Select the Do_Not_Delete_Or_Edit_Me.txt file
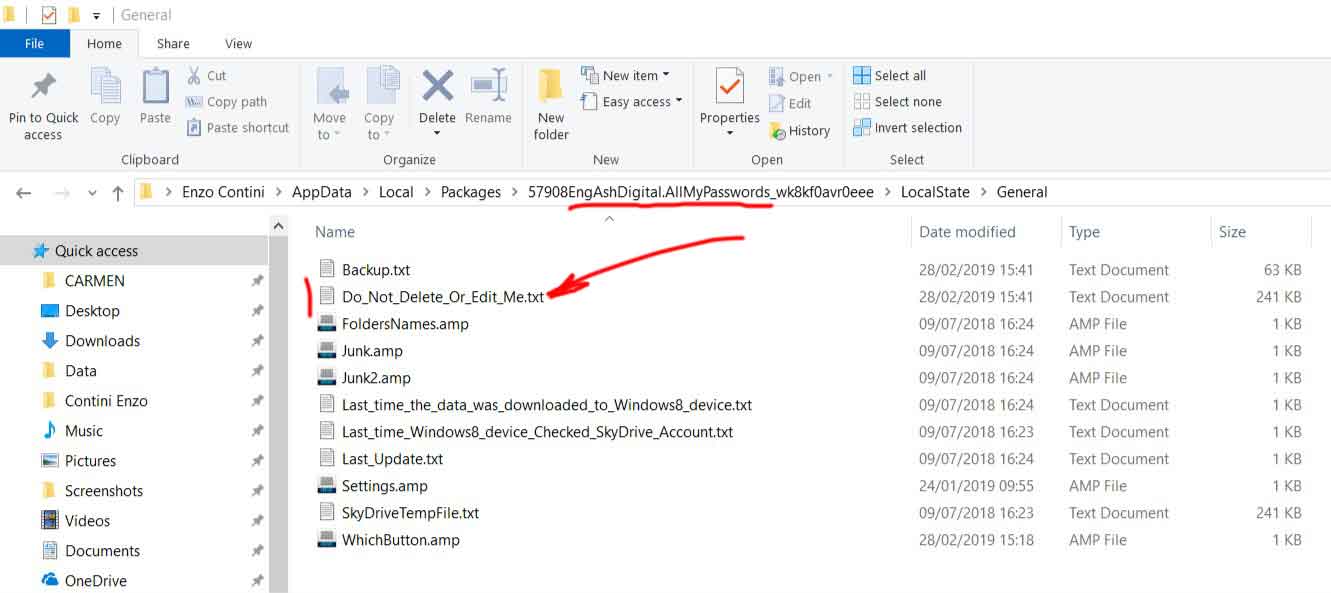Image resolution: width=1331 pixels, height=593 pixels. coord(442,297)
